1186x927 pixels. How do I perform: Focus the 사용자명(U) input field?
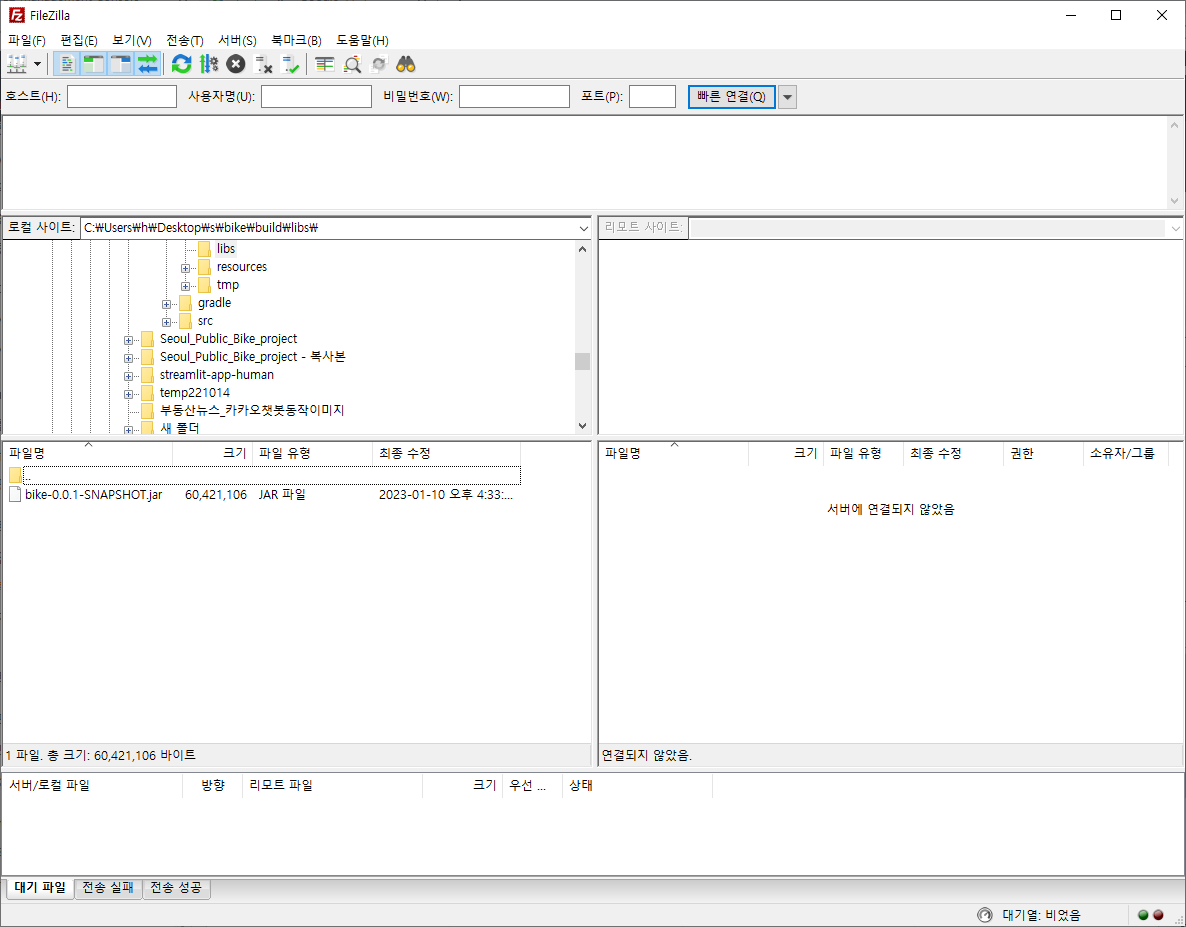pos(316,97)
